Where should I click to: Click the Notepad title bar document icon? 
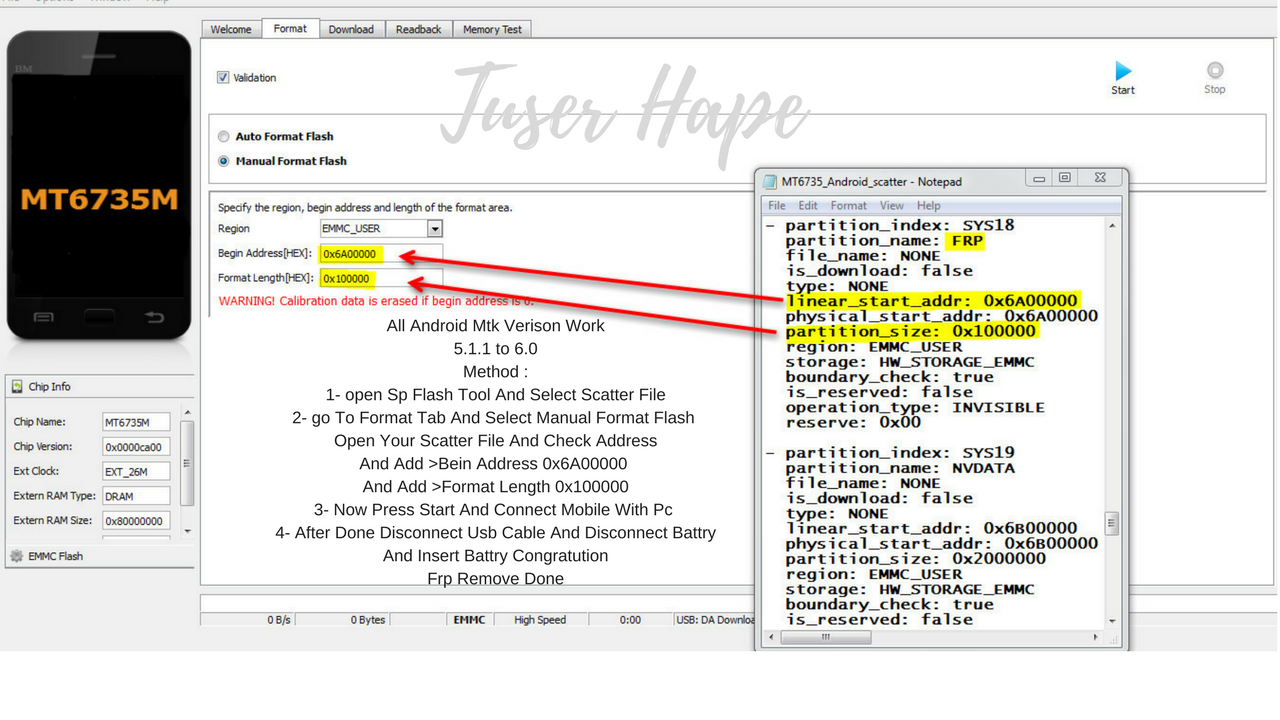point(769,182)
